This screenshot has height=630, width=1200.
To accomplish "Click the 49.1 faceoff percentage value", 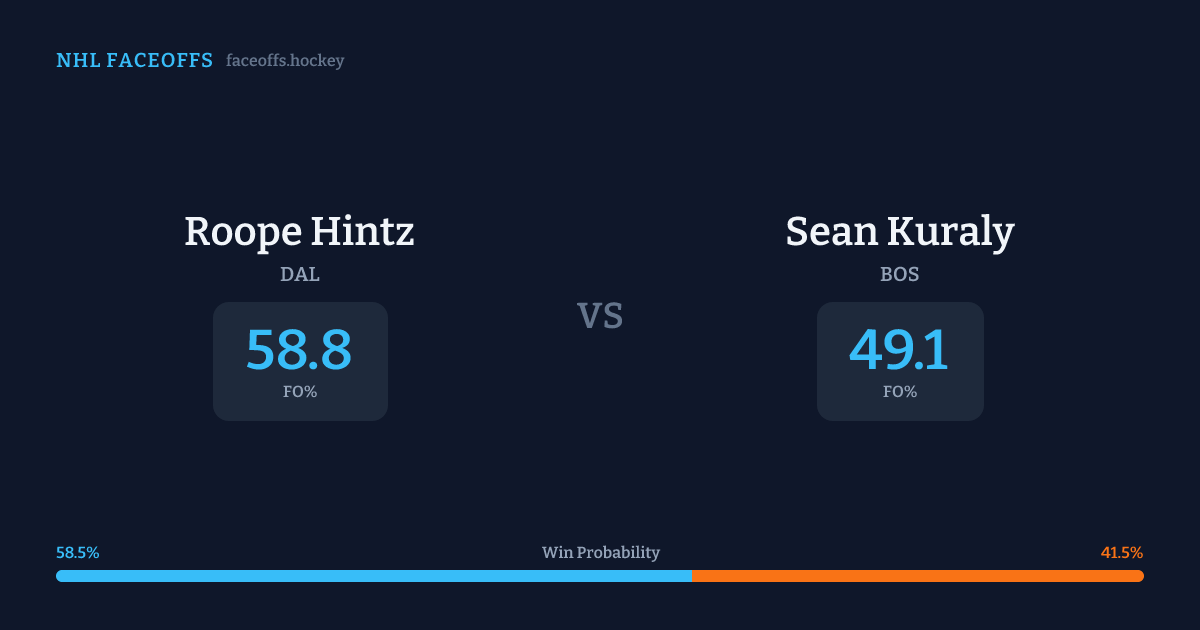I will click(x=899, y=350).
